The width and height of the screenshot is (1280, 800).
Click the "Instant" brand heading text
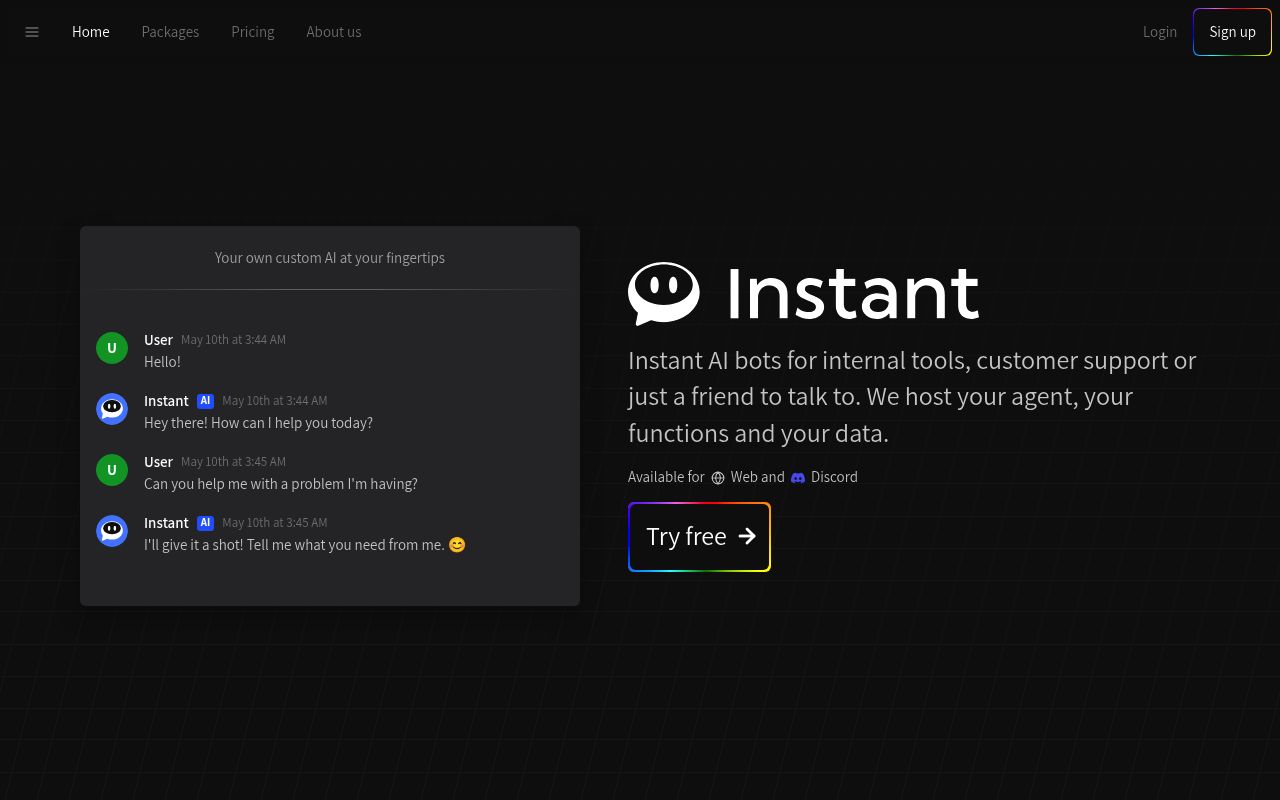(852, 293)
